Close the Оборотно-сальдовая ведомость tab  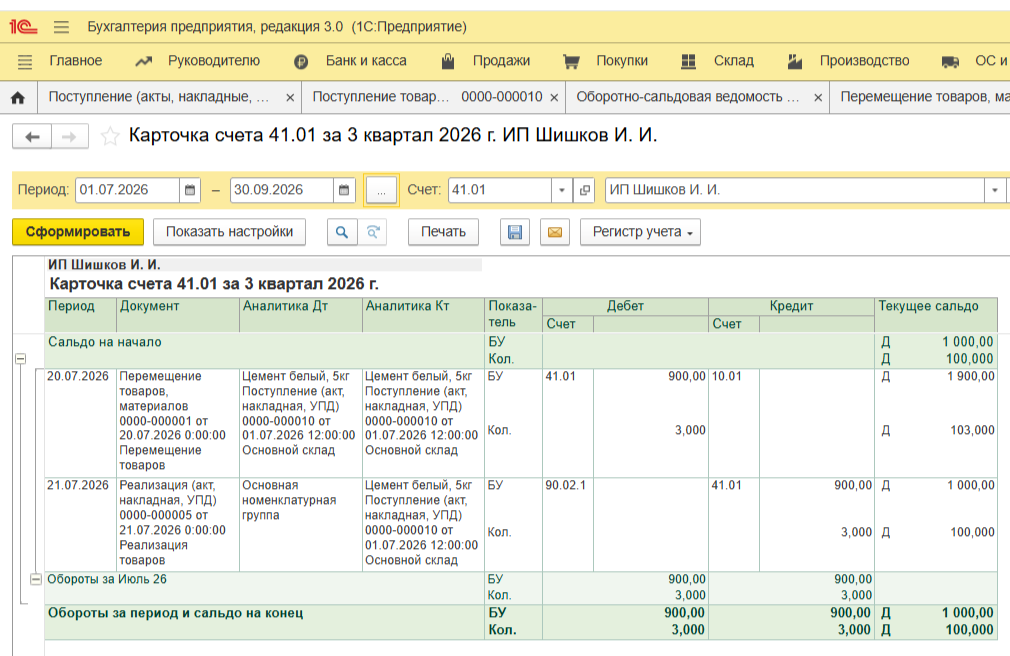[818, 98]
